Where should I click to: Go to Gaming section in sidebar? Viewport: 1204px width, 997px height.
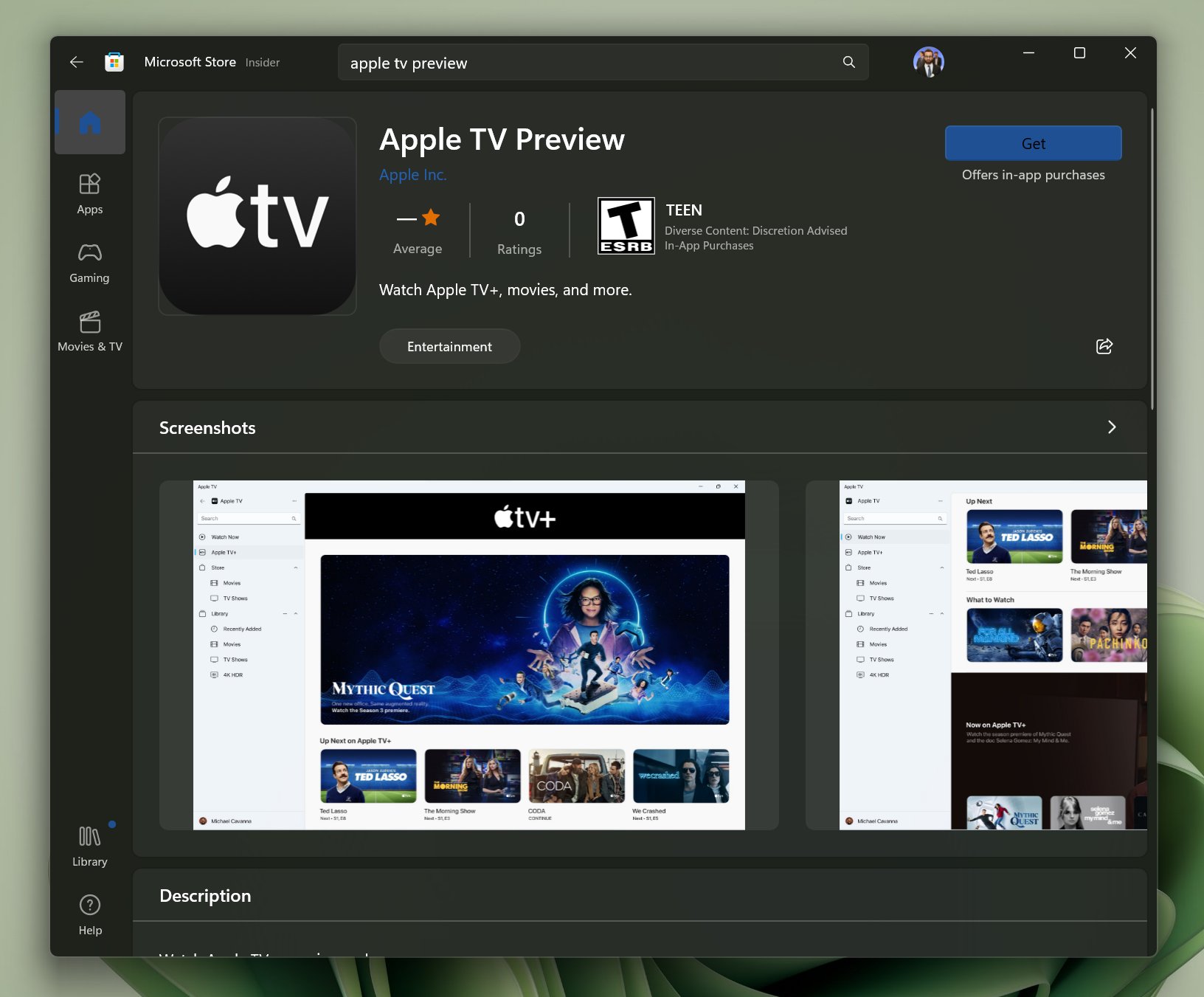[90, 262]
